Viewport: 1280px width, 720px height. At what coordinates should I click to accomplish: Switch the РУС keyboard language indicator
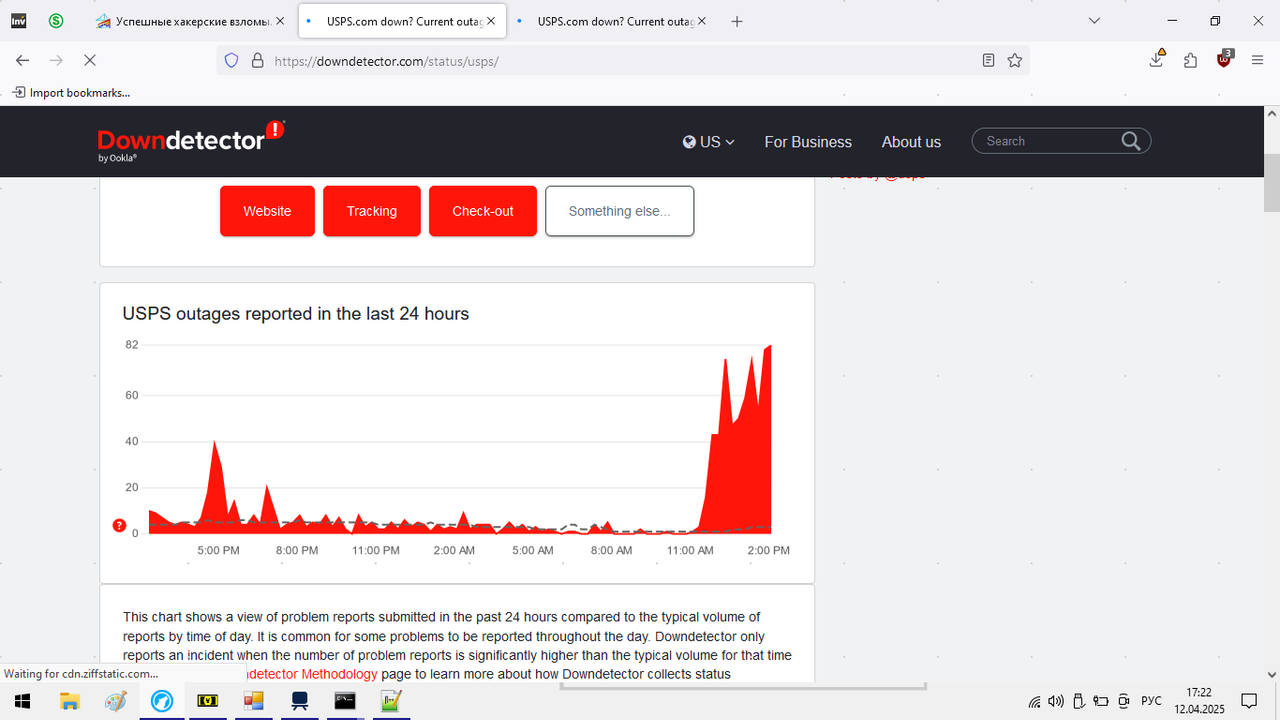pyautogui.click(x=1151, y=701)
